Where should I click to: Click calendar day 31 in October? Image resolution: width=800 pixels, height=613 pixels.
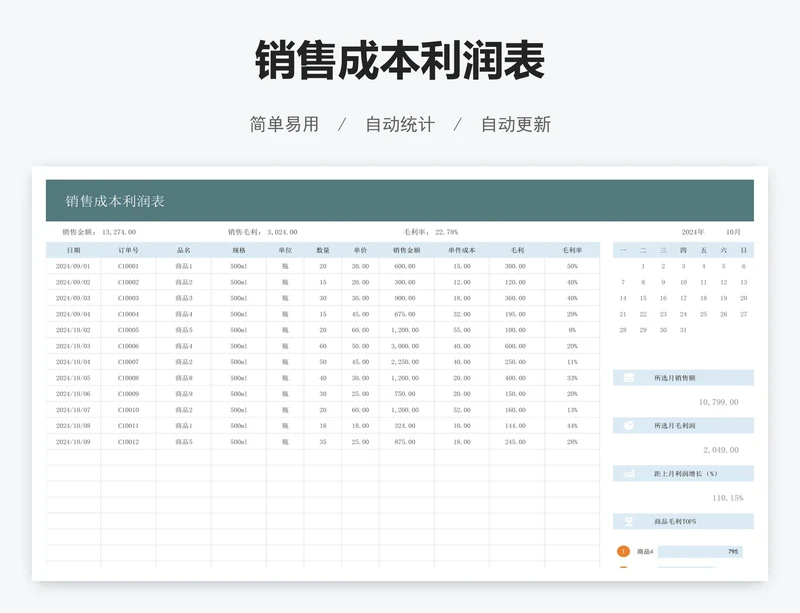(683, 330)
